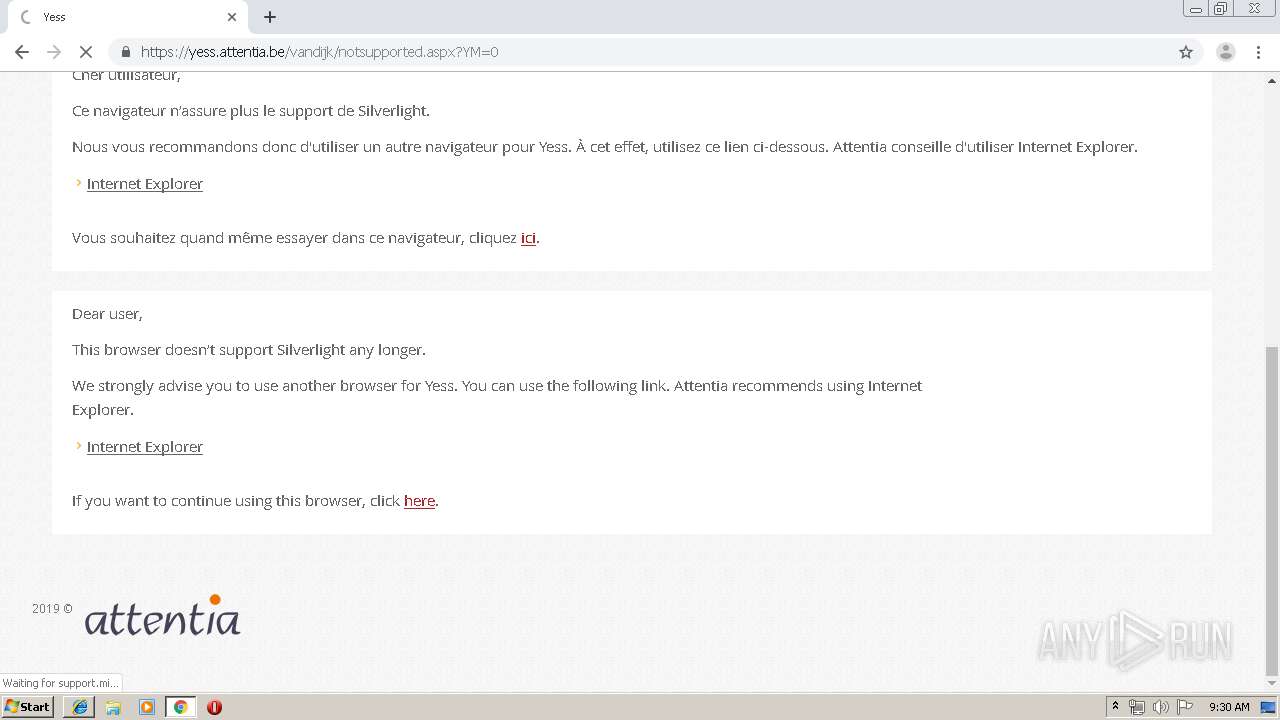Open the red Opera icon in taskbar
This screenshot has width=1280, height=720.
(x=214, y=707)
